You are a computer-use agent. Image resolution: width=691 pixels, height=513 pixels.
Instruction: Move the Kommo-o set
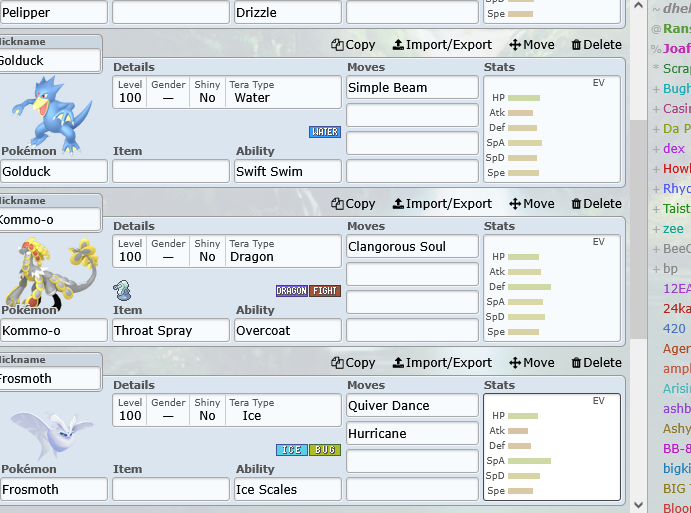point(532,203)
